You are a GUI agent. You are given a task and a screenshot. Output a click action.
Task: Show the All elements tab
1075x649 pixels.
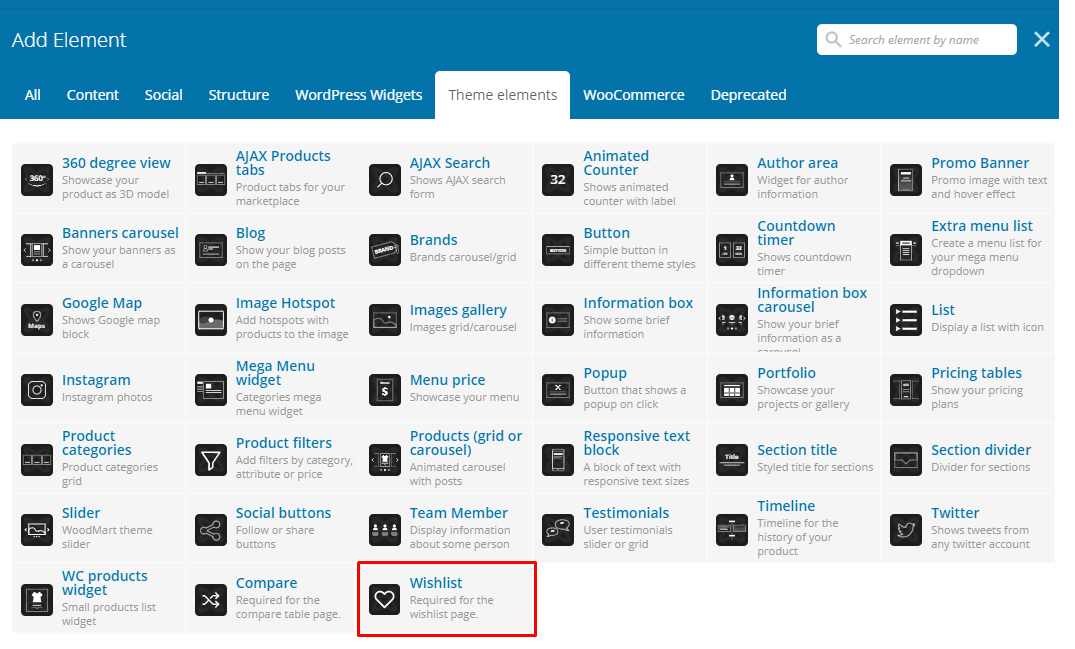(x=33, y=95)
